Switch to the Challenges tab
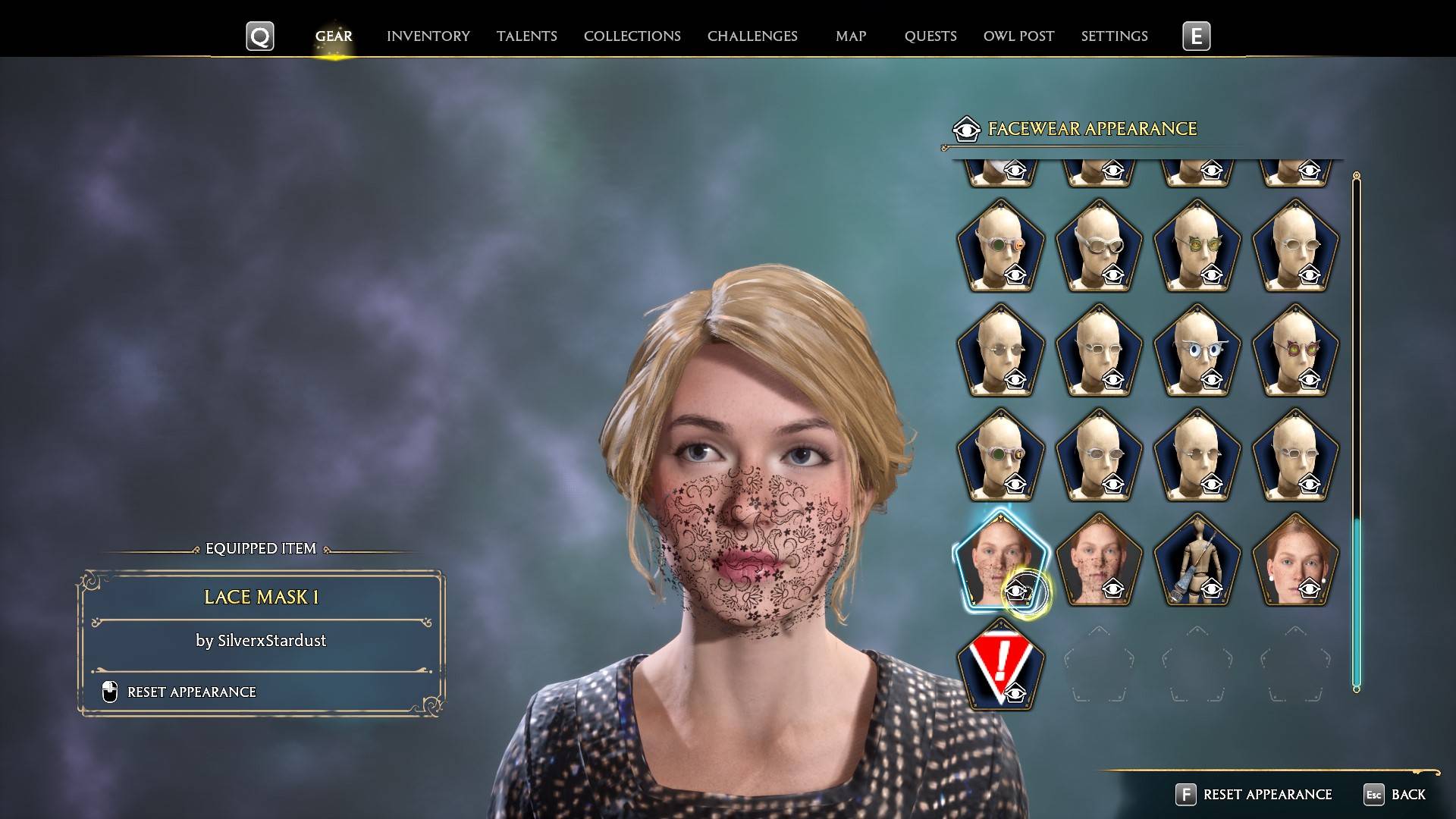1456x819 pixels. point(752,36)
